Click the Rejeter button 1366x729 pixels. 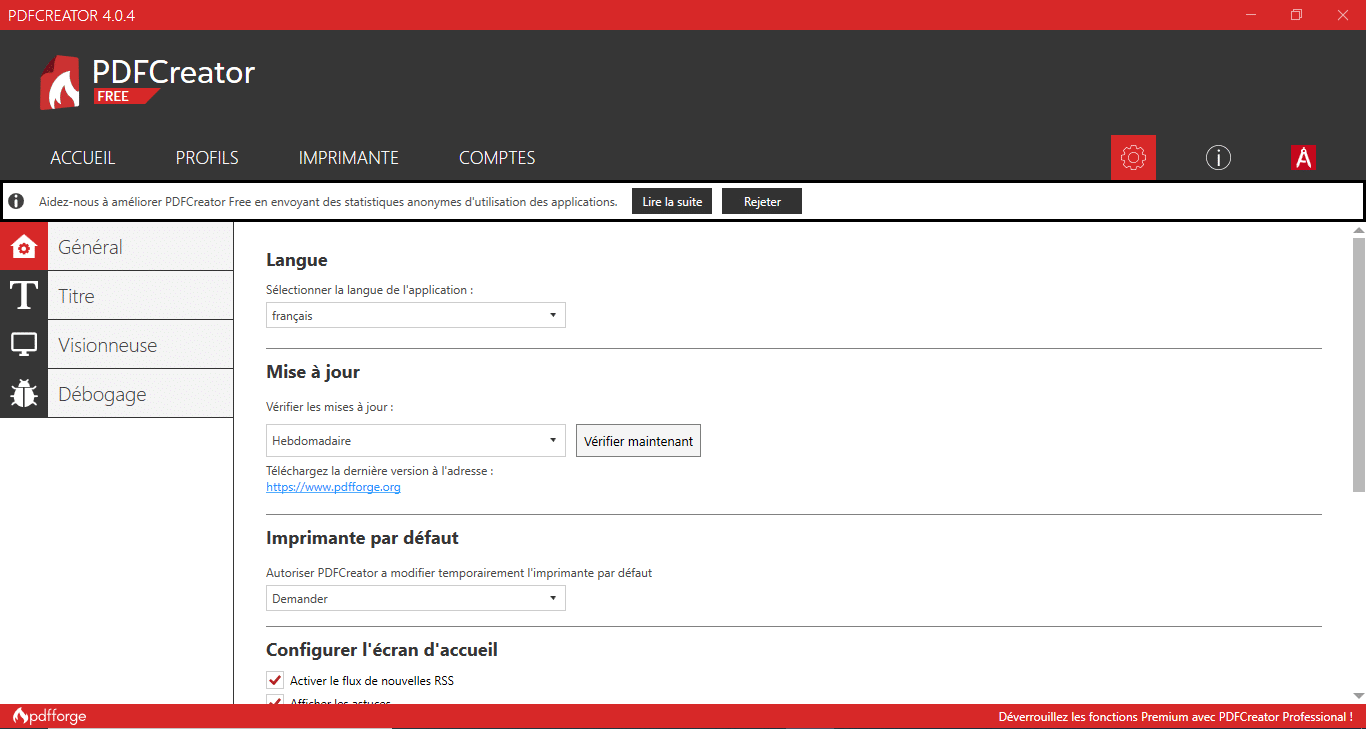762,201
